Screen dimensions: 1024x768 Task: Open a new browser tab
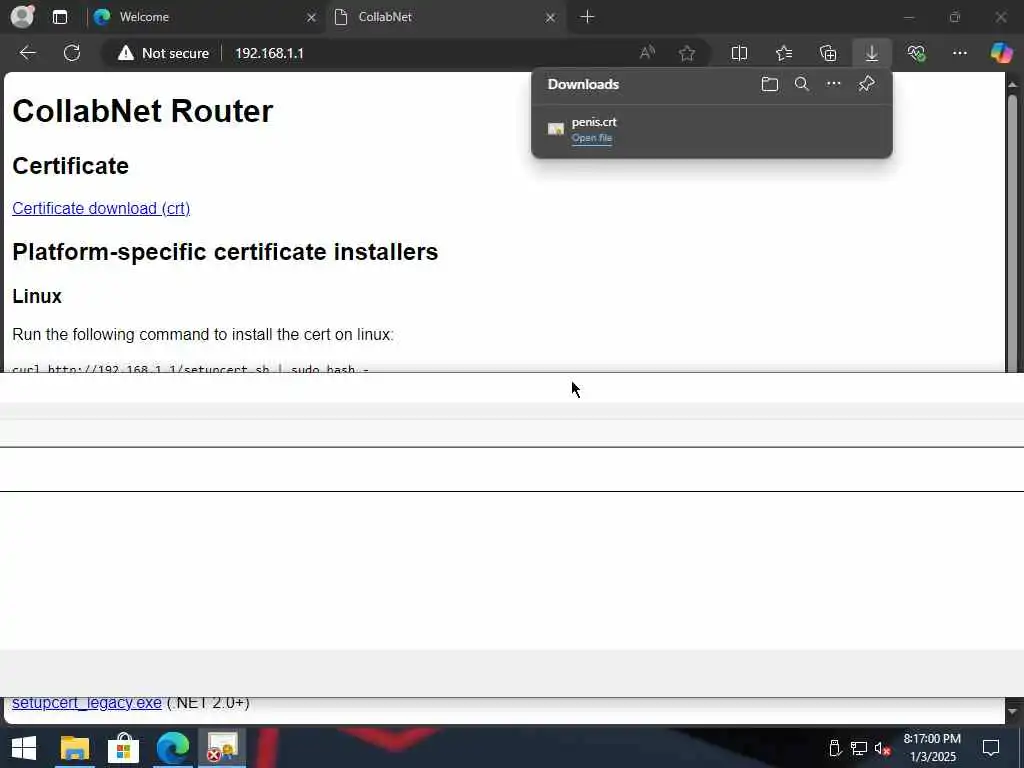587,17
